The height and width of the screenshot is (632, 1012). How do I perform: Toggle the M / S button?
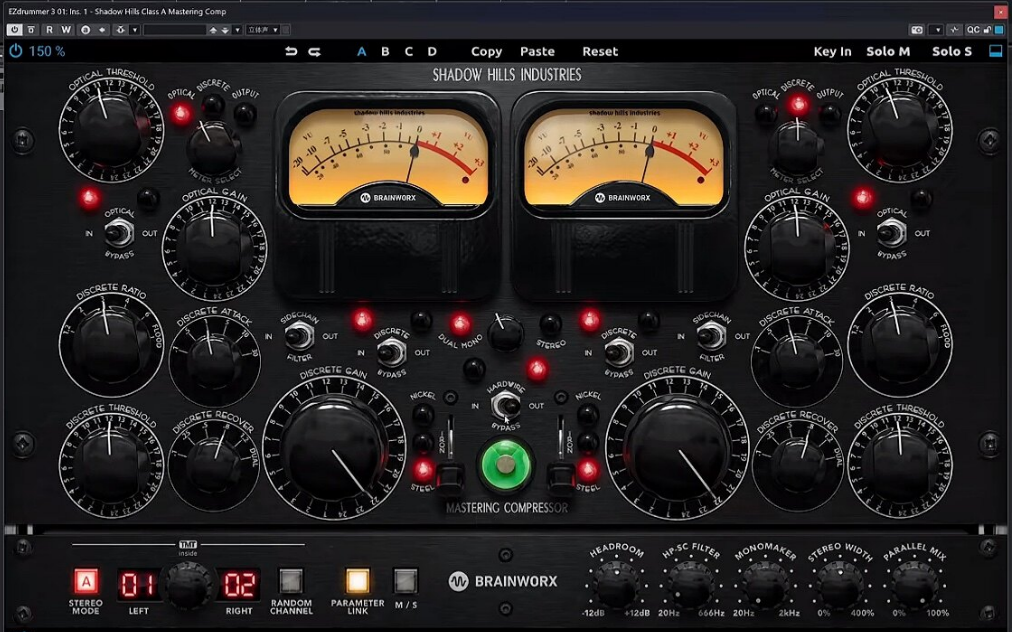pos(405,581)
